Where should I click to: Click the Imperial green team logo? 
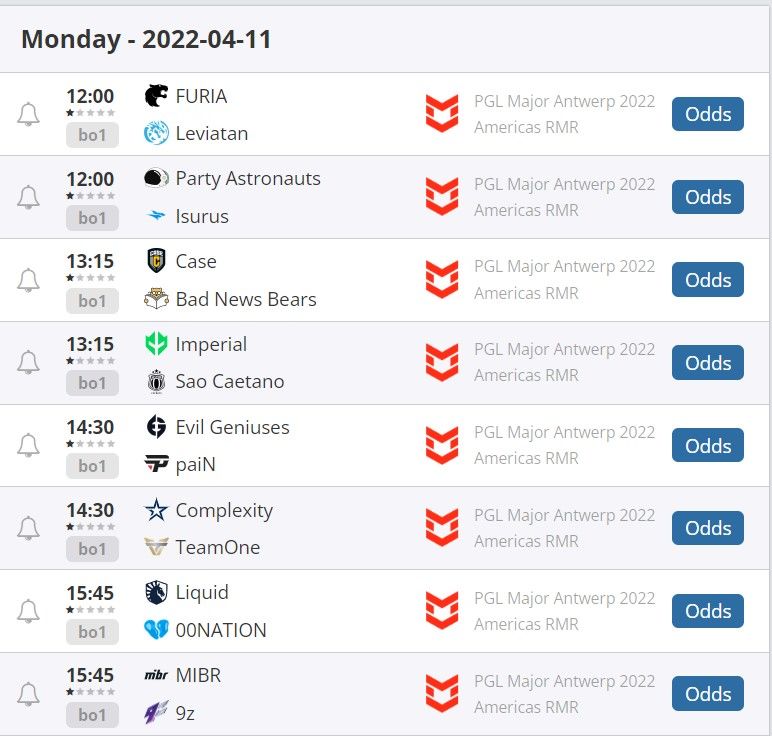[x=157, y=344]
